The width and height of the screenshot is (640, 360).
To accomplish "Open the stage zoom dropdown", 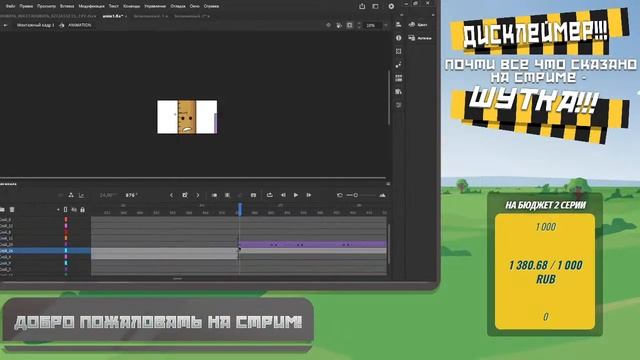I will 385,25.
